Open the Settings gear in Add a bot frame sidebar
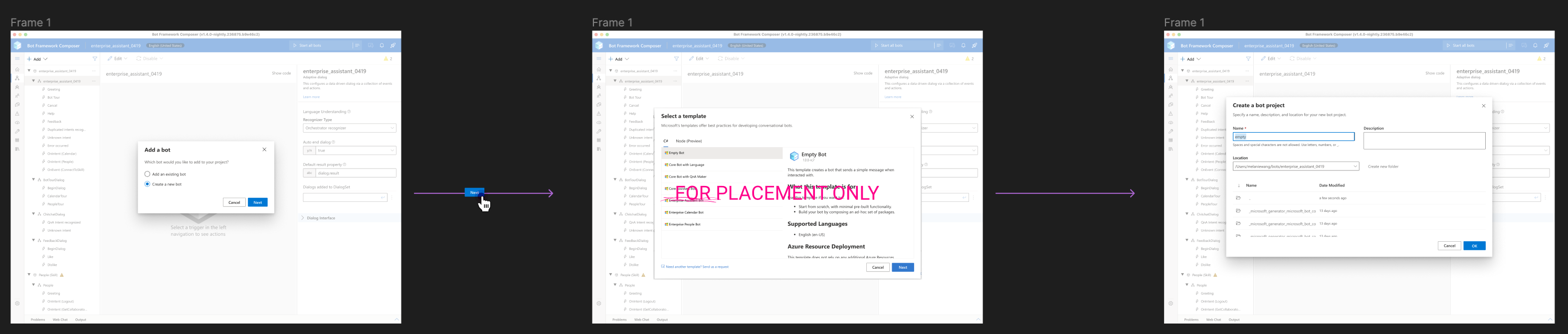1568x334 pixels. pos(17,303)
